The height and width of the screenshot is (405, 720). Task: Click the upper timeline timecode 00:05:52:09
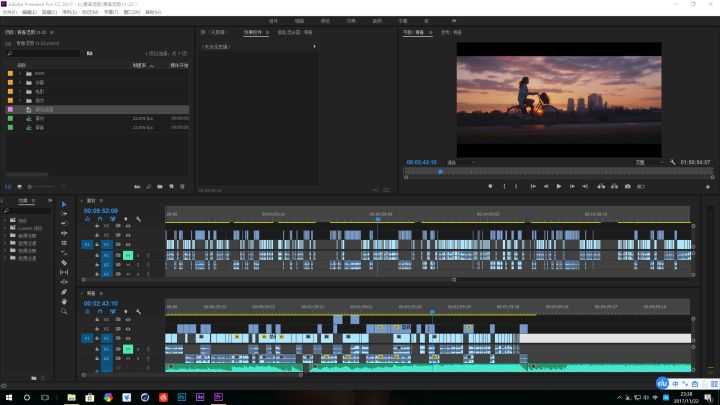[101, 211]
